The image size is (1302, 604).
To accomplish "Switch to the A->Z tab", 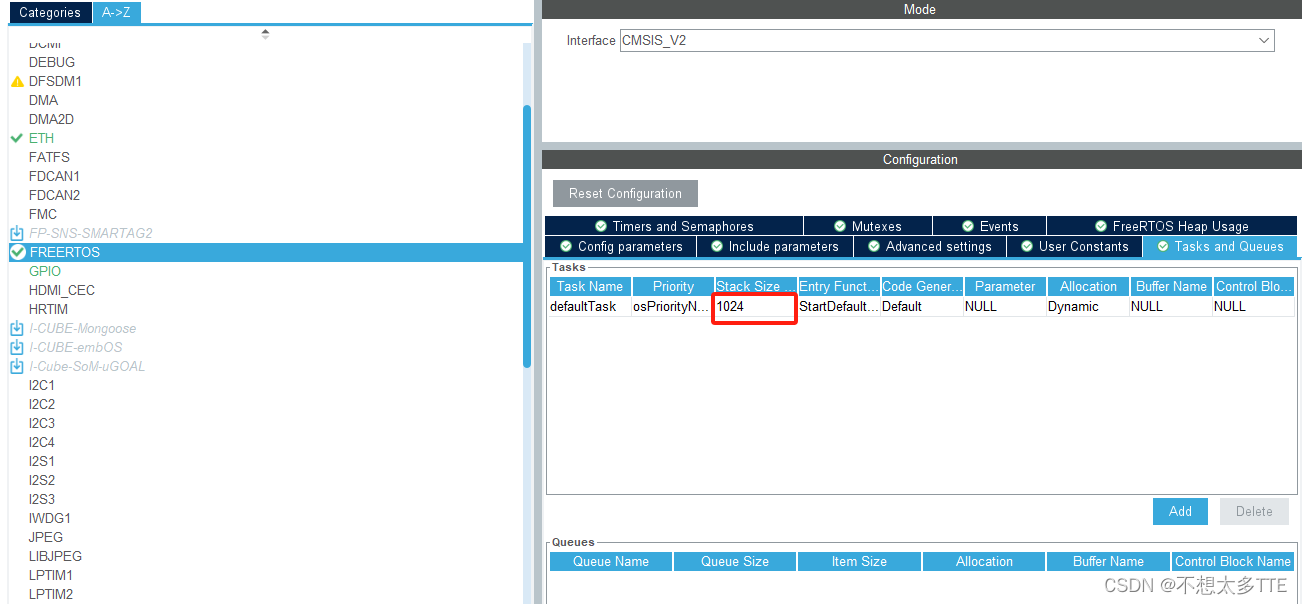I will click(118, 12).
